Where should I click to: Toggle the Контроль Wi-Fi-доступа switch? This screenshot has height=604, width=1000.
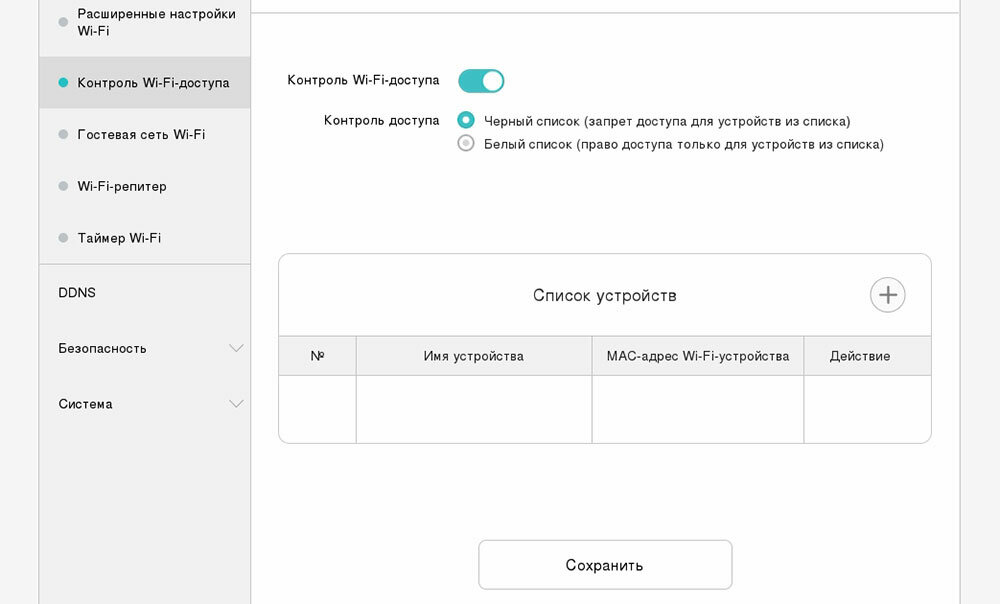(481, 81)
